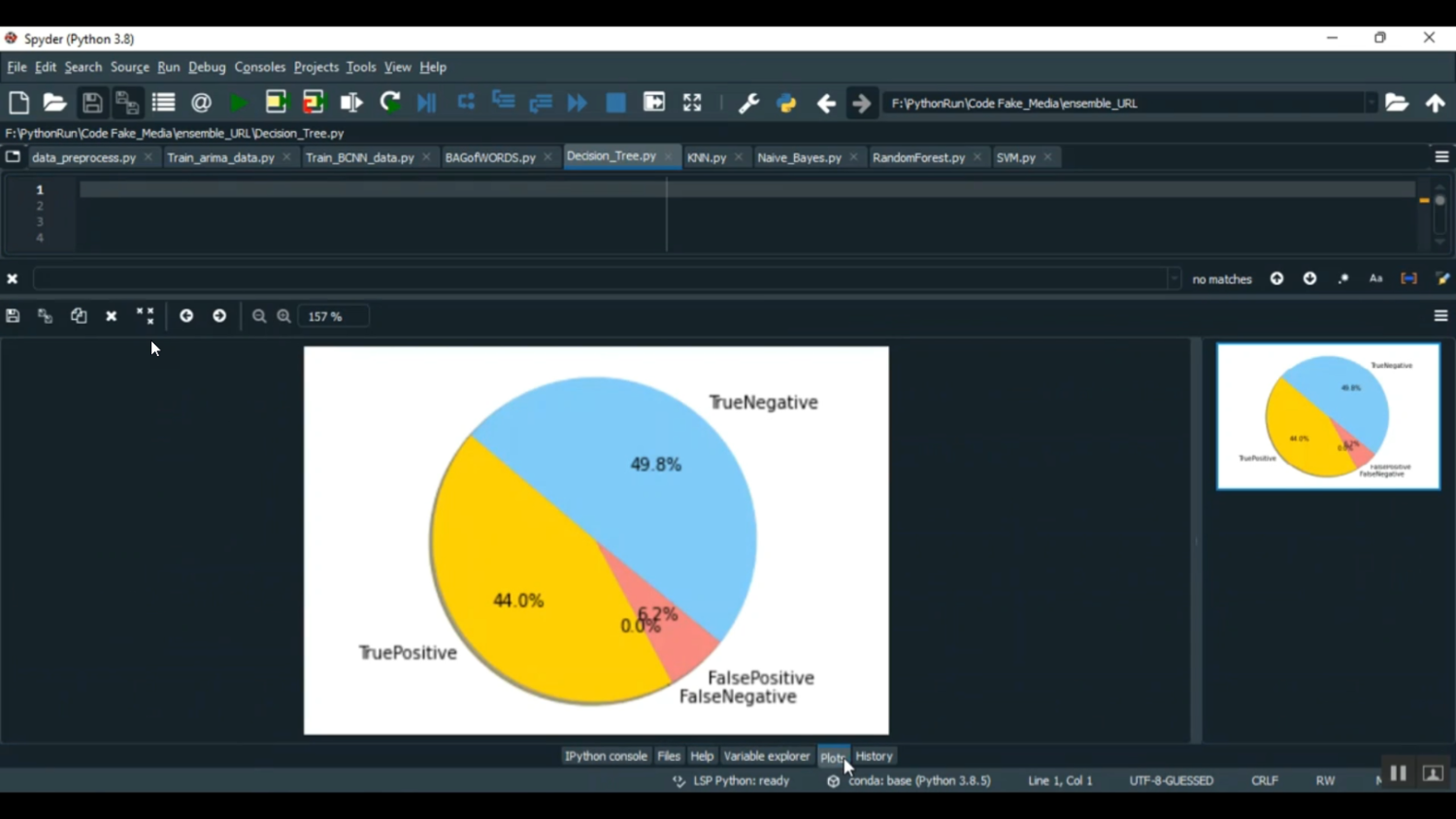Image resolution: width=1456 pixels, height=819 pixels.
Task: Maximize the current pane
Action: tap(654, 103)
